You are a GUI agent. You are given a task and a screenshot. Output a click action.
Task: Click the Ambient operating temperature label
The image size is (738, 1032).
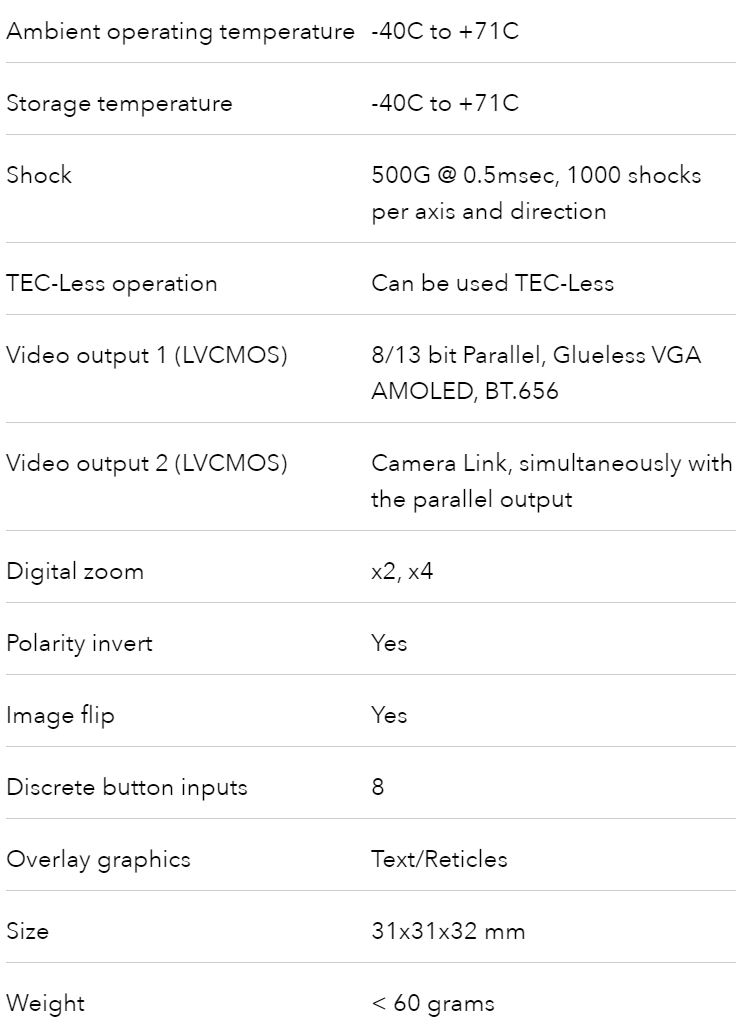(180, 32)
